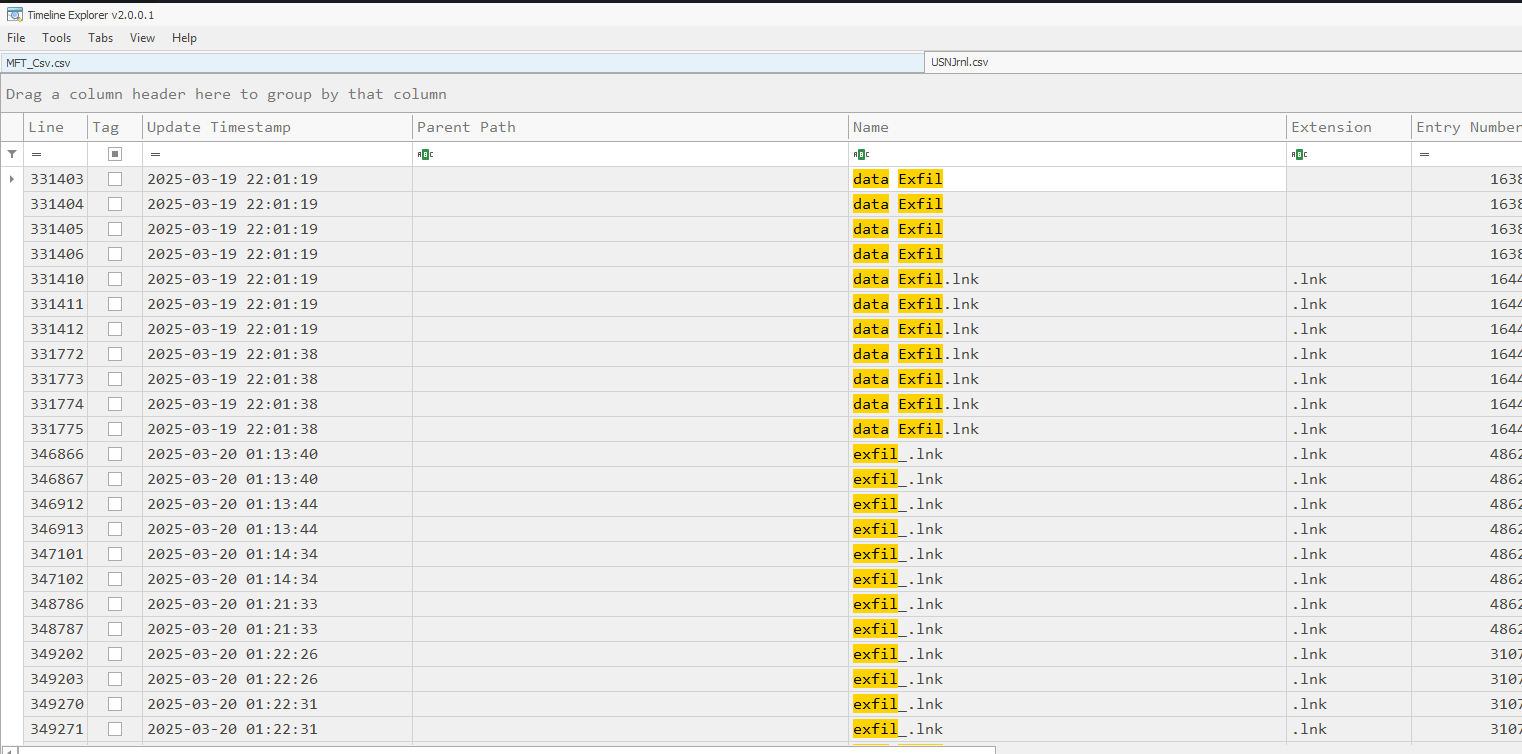The height and width of the screenshot is (754, 1522).
Task: Select the MFT_Csv.csv tab
Action: click(x=38, y=62)
